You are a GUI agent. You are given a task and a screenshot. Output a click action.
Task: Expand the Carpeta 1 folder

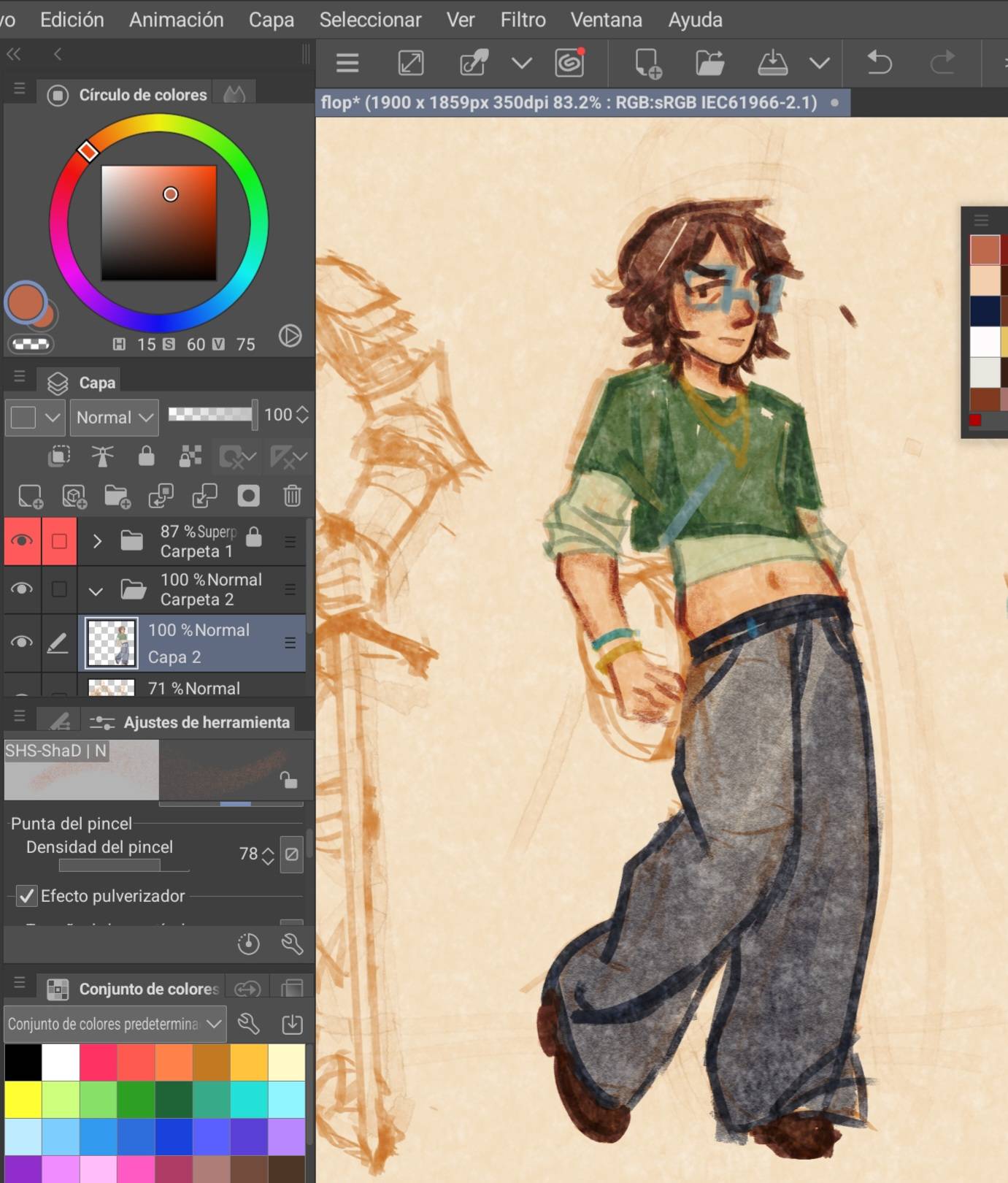click(96, 541)
